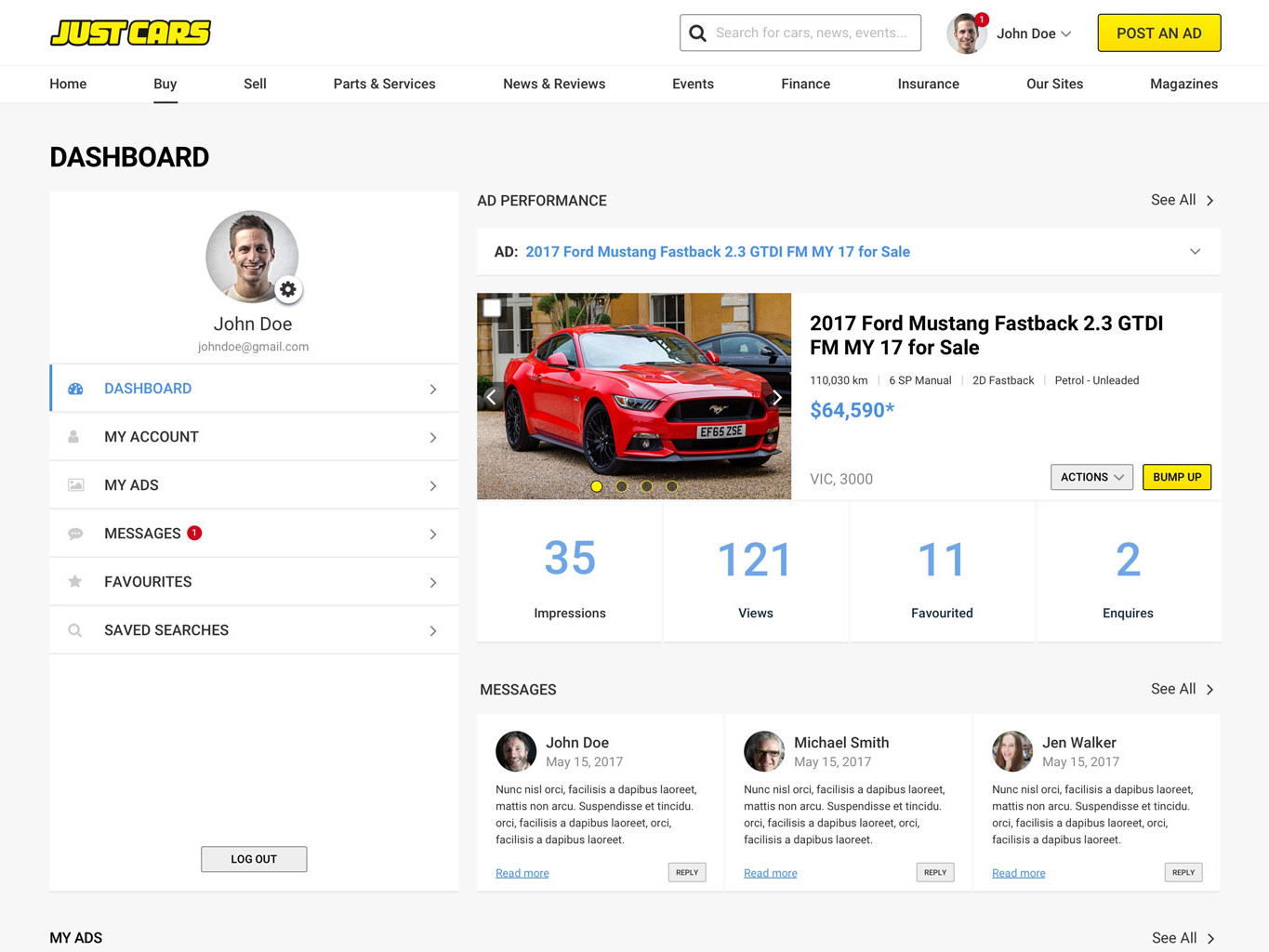The image size is (1269, 952).
Task: Open the blue Mustang ad title link
Action: pyautogui.click(x=718, y=252)
